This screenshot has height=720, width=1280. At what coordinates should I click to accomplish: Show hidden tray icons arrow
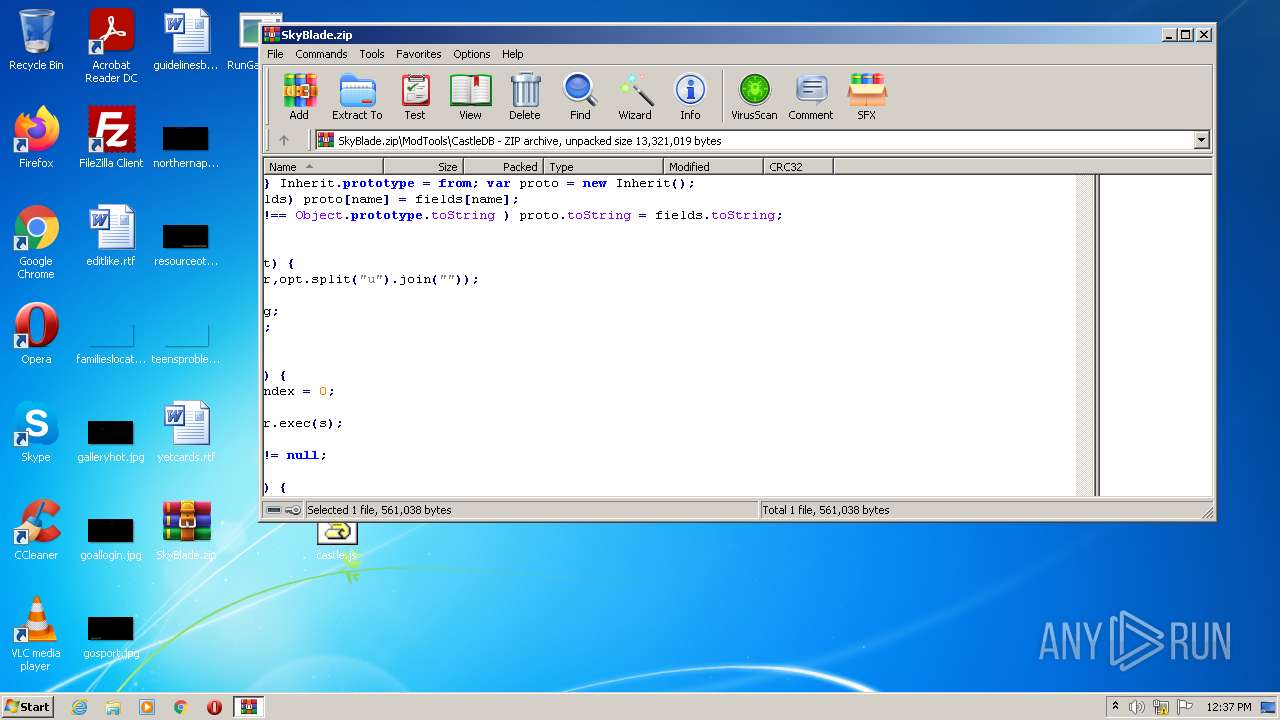click(1115, 707)
